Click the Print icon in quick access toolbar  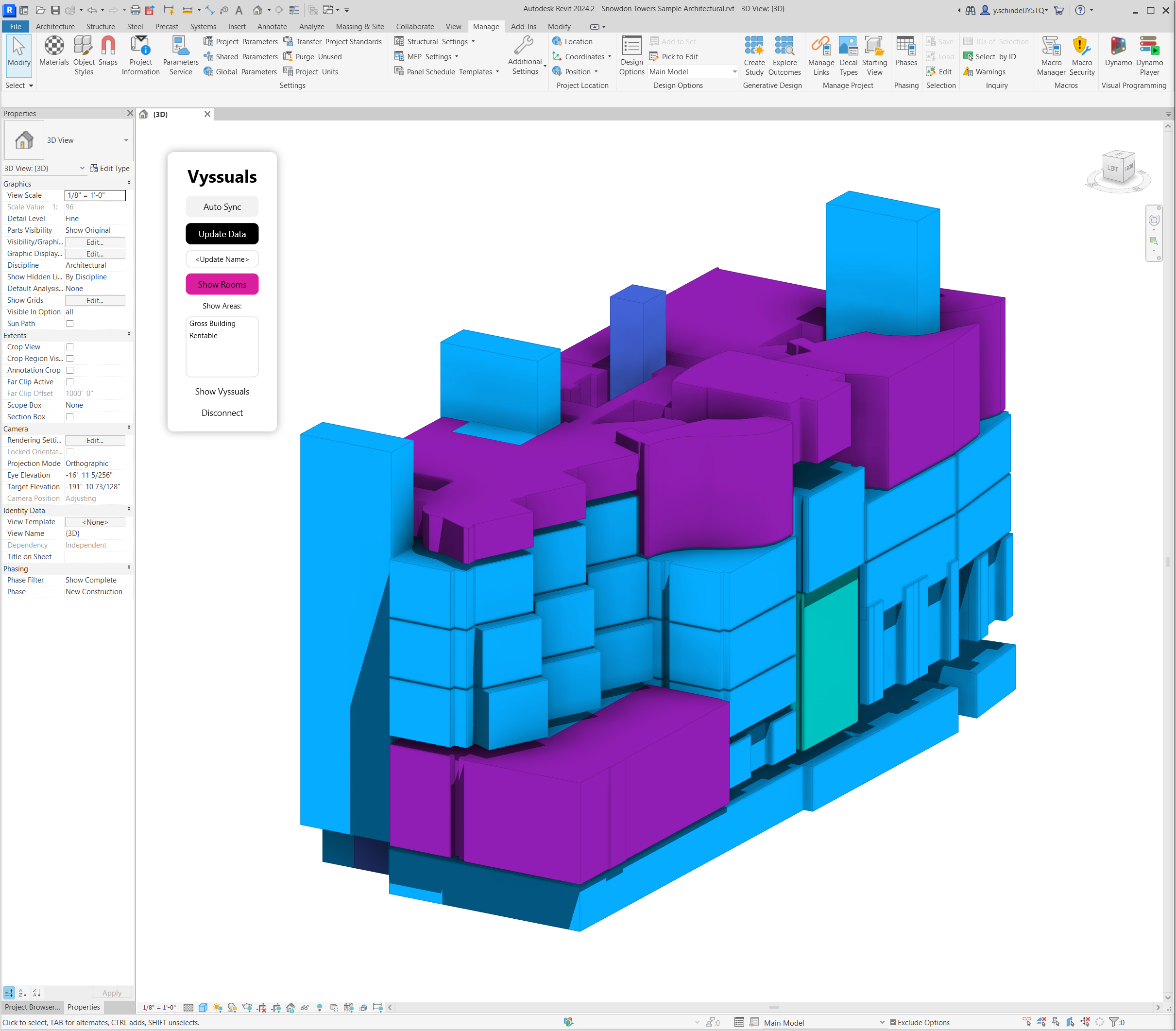135,10
